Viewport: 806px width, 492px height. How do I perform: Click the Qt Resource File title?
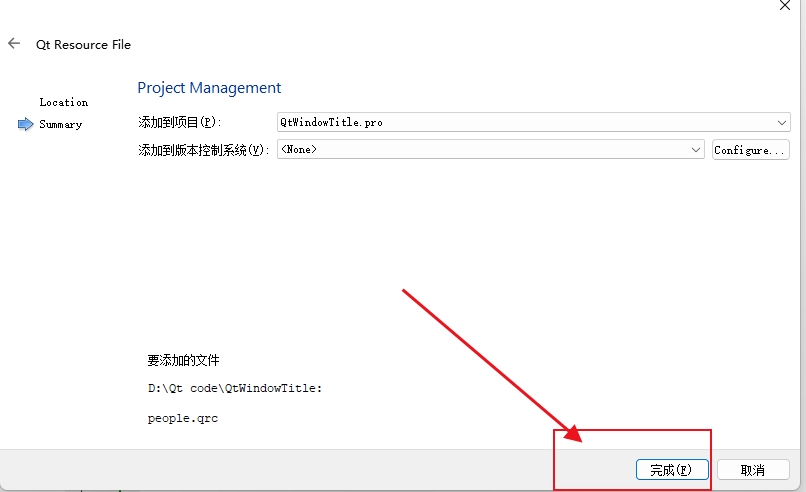pyautogui.click(x=83, y=45)
